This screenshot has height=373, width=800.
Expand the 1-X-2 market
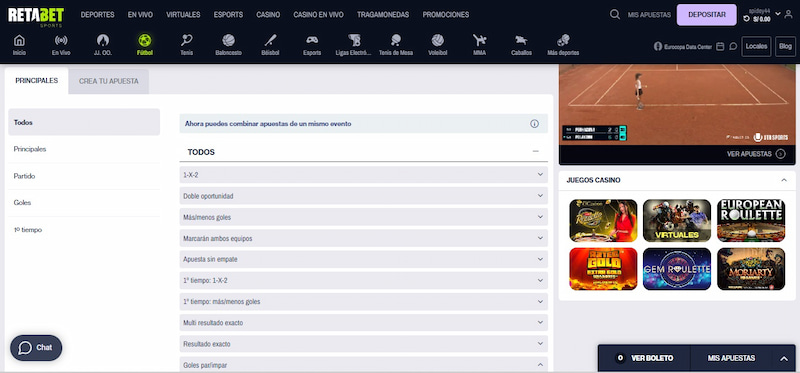[363, 175]
